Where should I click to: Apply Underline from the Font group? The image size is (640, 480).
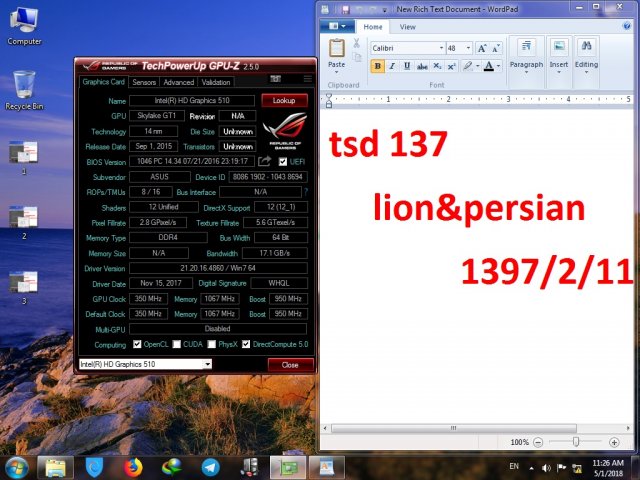tap(405, 66)
